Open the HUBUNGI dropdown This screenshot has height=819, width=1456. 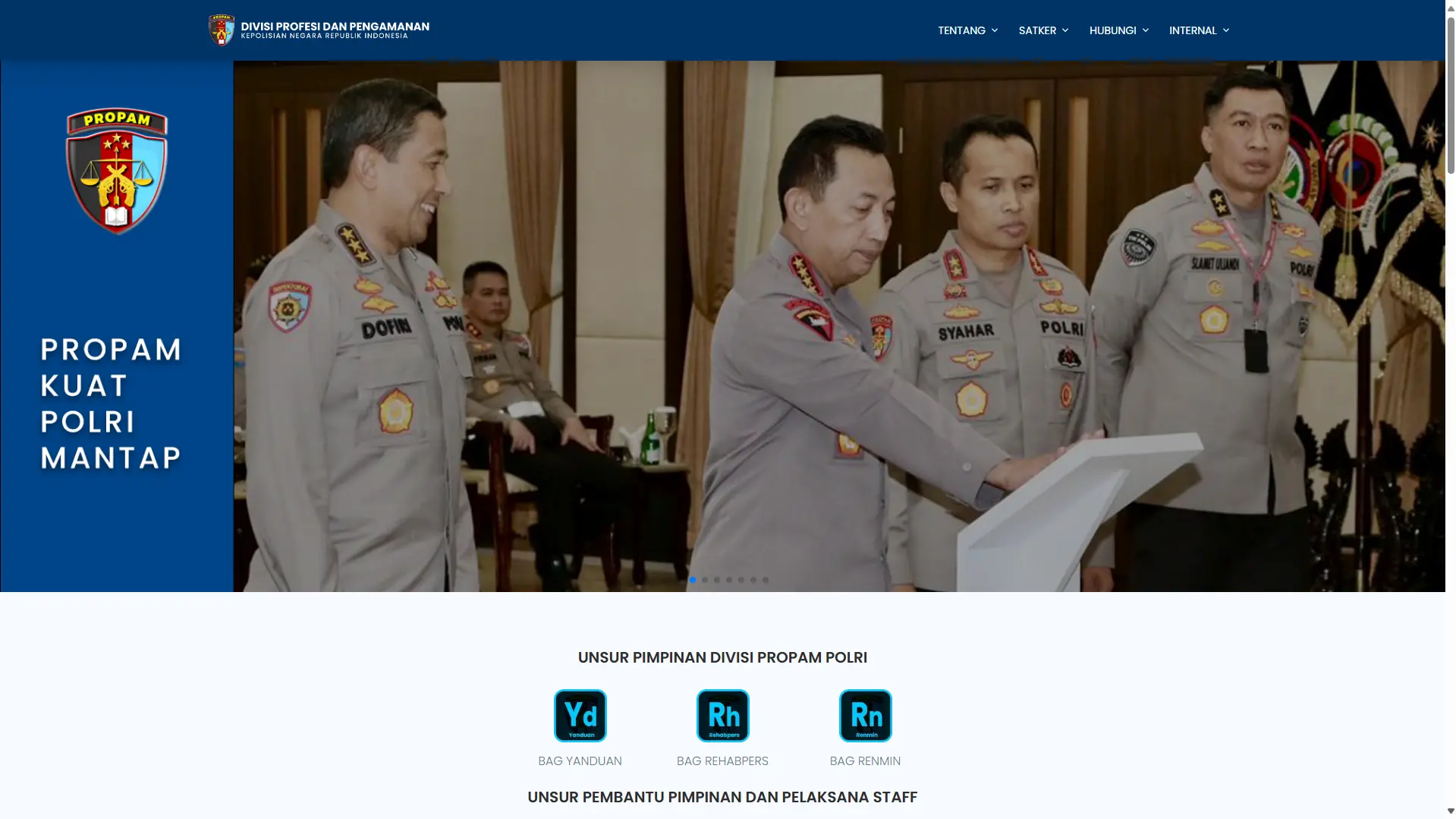1112,30
